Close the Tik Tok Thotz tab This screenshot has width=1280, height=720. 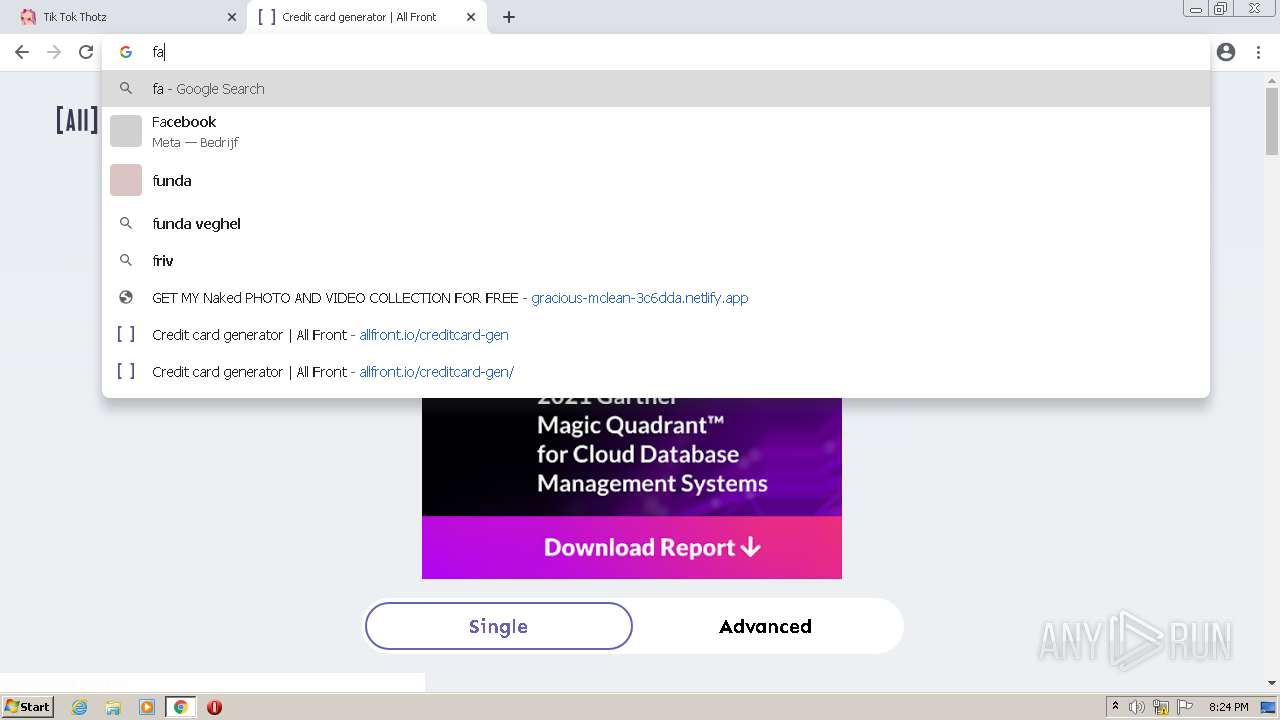pyautogui.click(x=232, y=17)
